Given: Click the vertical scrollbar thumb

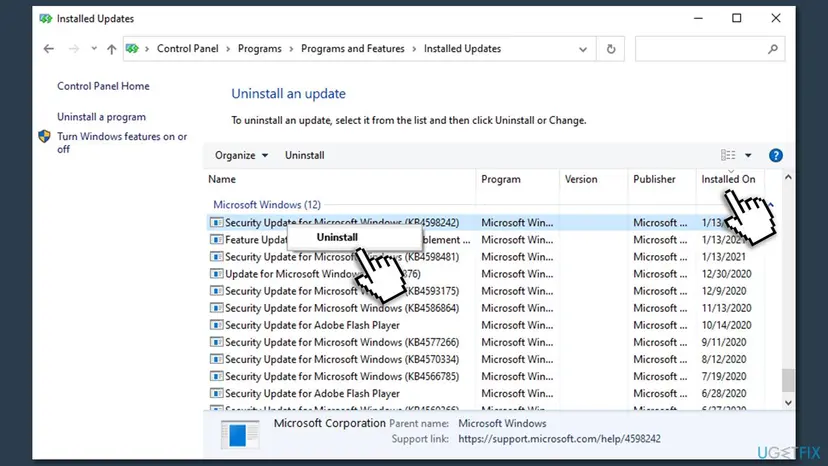Looking at the screenshot, I should click(x=788, y=380).
